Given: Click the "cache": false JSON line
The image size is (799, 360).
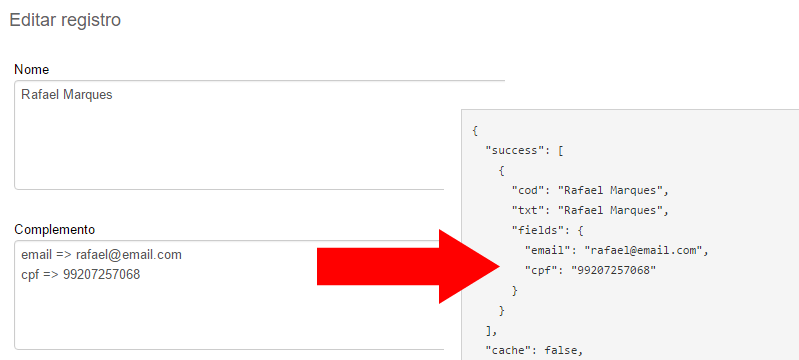Looking at the screenshot, I should click(534, 350).
